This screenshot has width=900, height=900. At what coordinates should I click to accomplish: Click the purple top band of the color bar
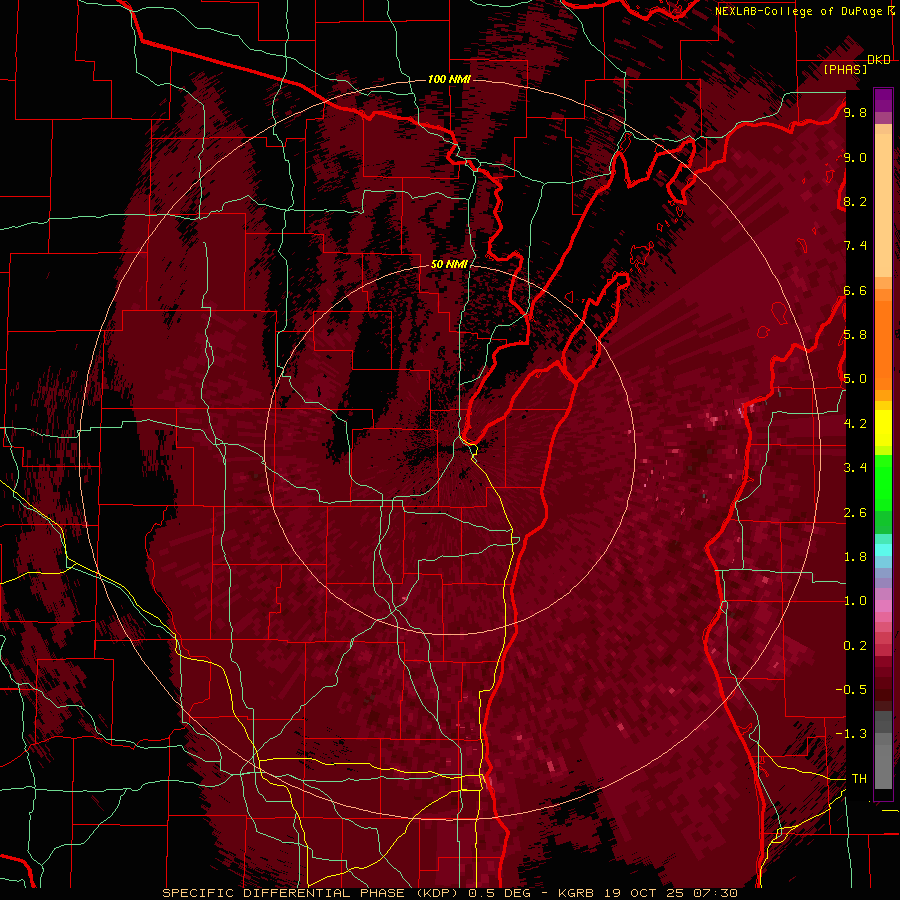[x=883, y=100]
